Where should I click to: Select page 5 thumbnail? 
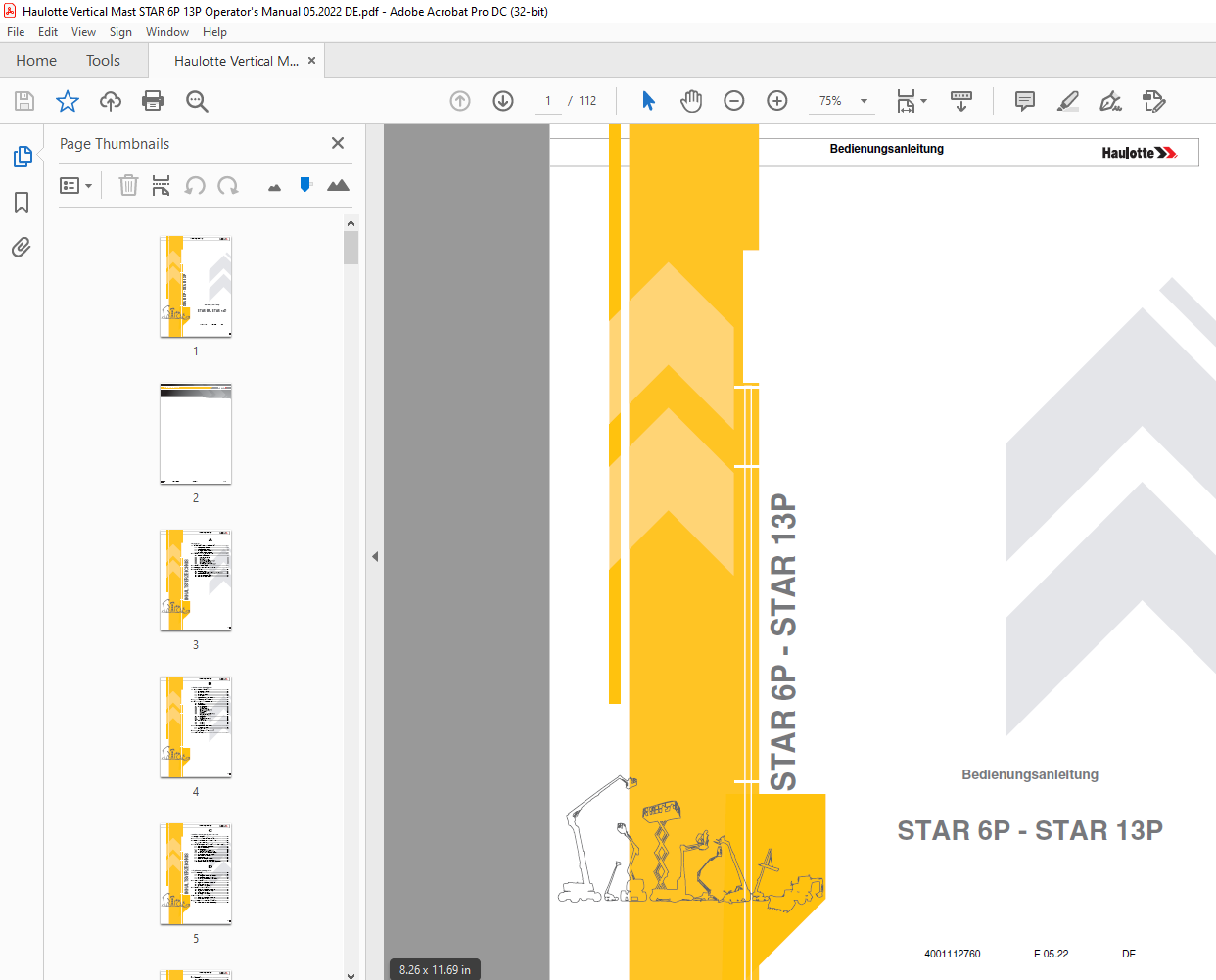pyautogui.click(x=196, y=874)
